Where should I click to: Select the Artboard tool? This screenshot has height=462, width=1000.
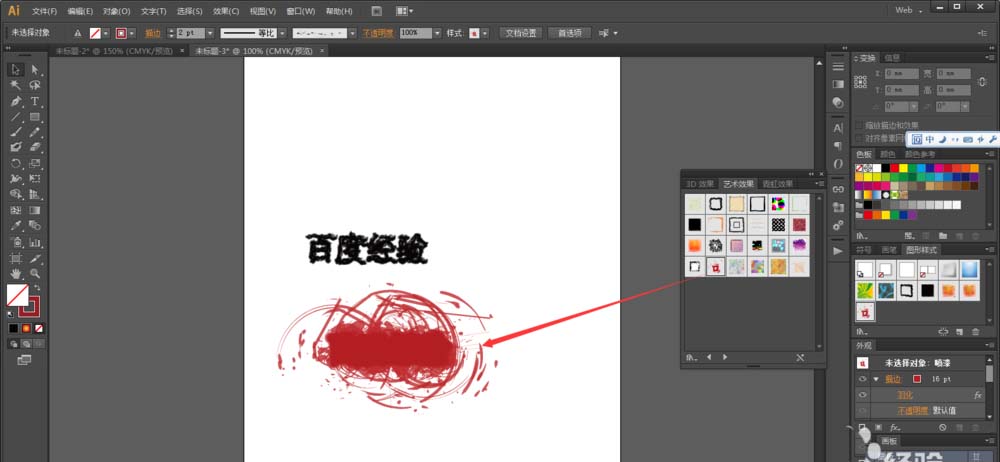(x=16, y=258)
